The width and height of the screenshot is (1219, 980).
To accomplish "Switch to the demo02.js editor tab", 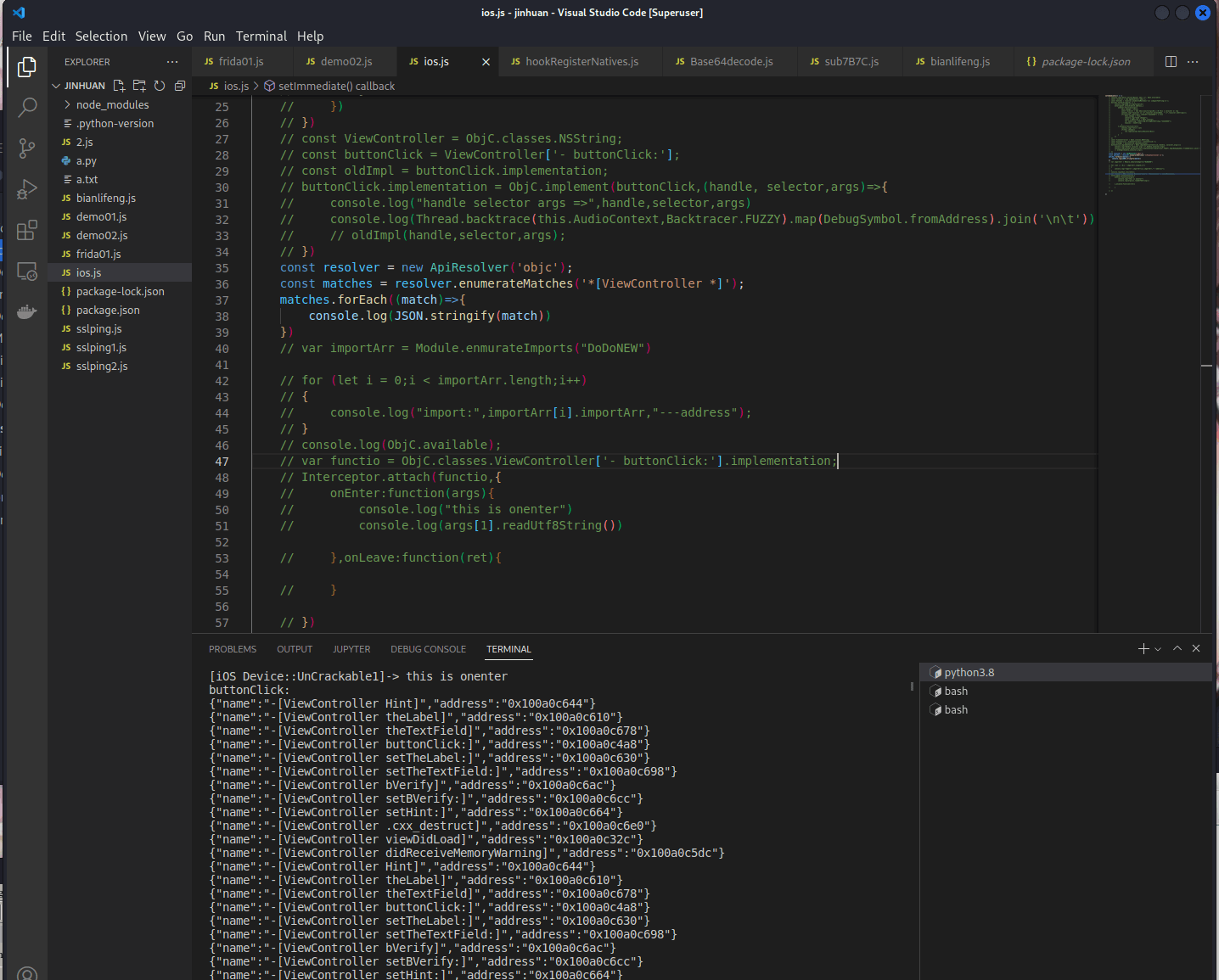I will coord(345,62).
